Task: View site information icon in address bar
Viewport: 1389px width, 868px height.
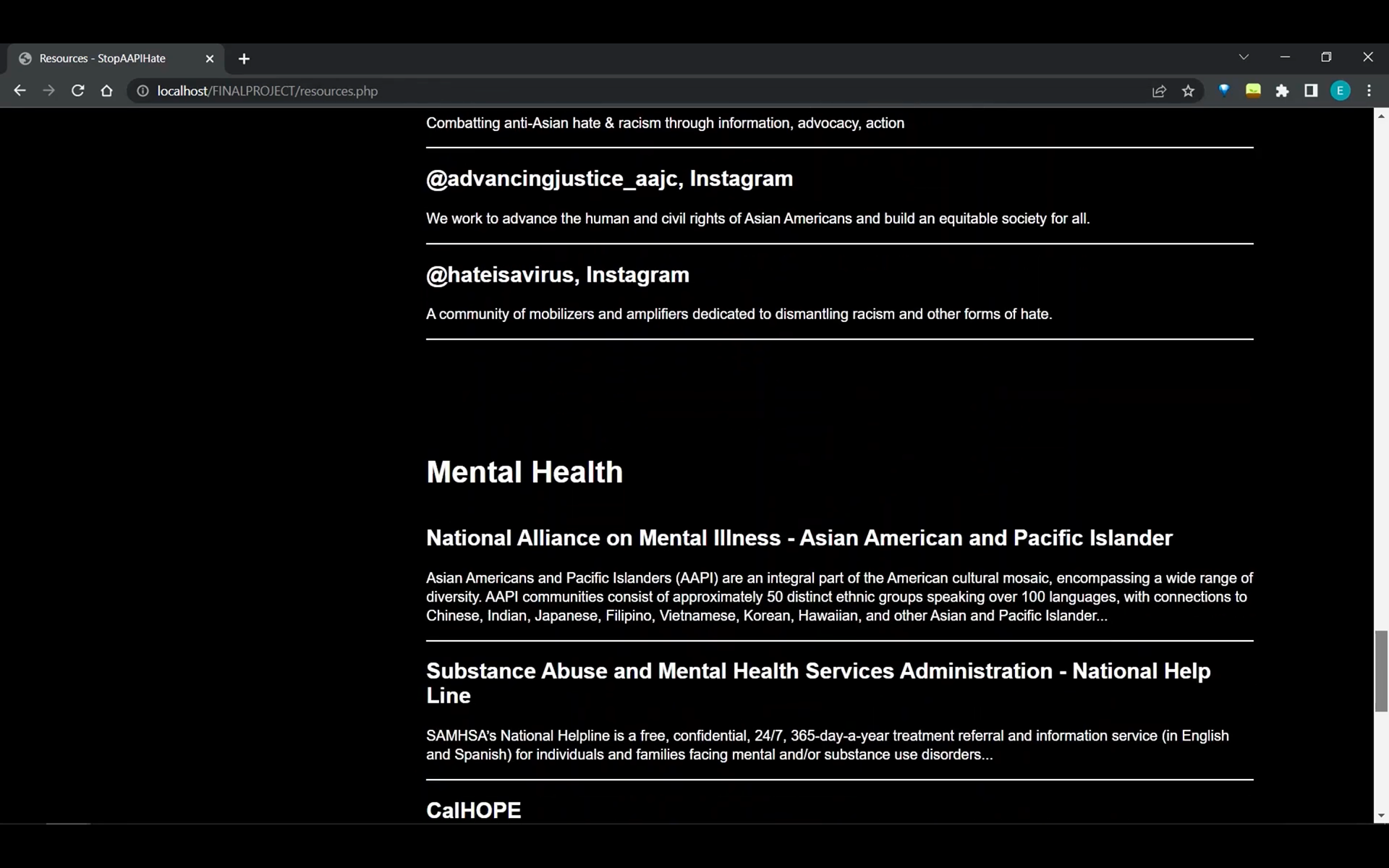Action: [143, 91]
